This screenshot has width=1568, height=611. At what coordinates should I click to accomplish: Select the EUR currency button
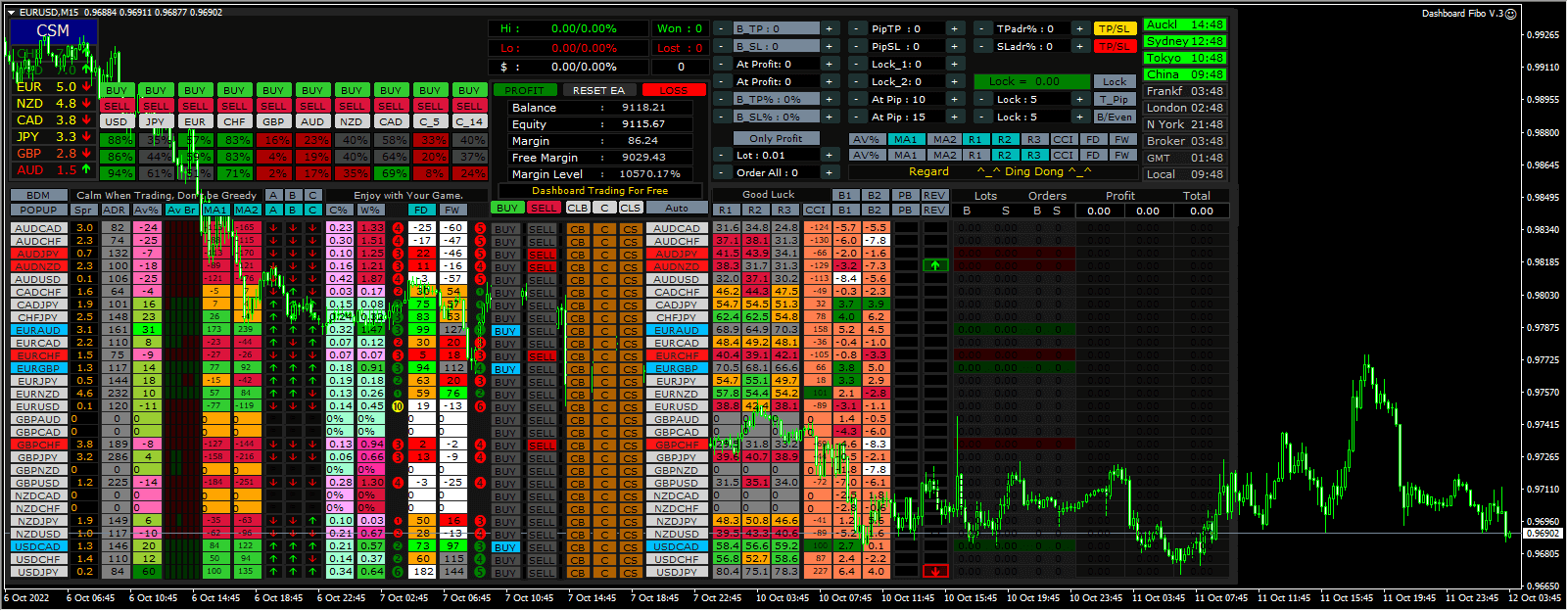[x=195, y=121]
